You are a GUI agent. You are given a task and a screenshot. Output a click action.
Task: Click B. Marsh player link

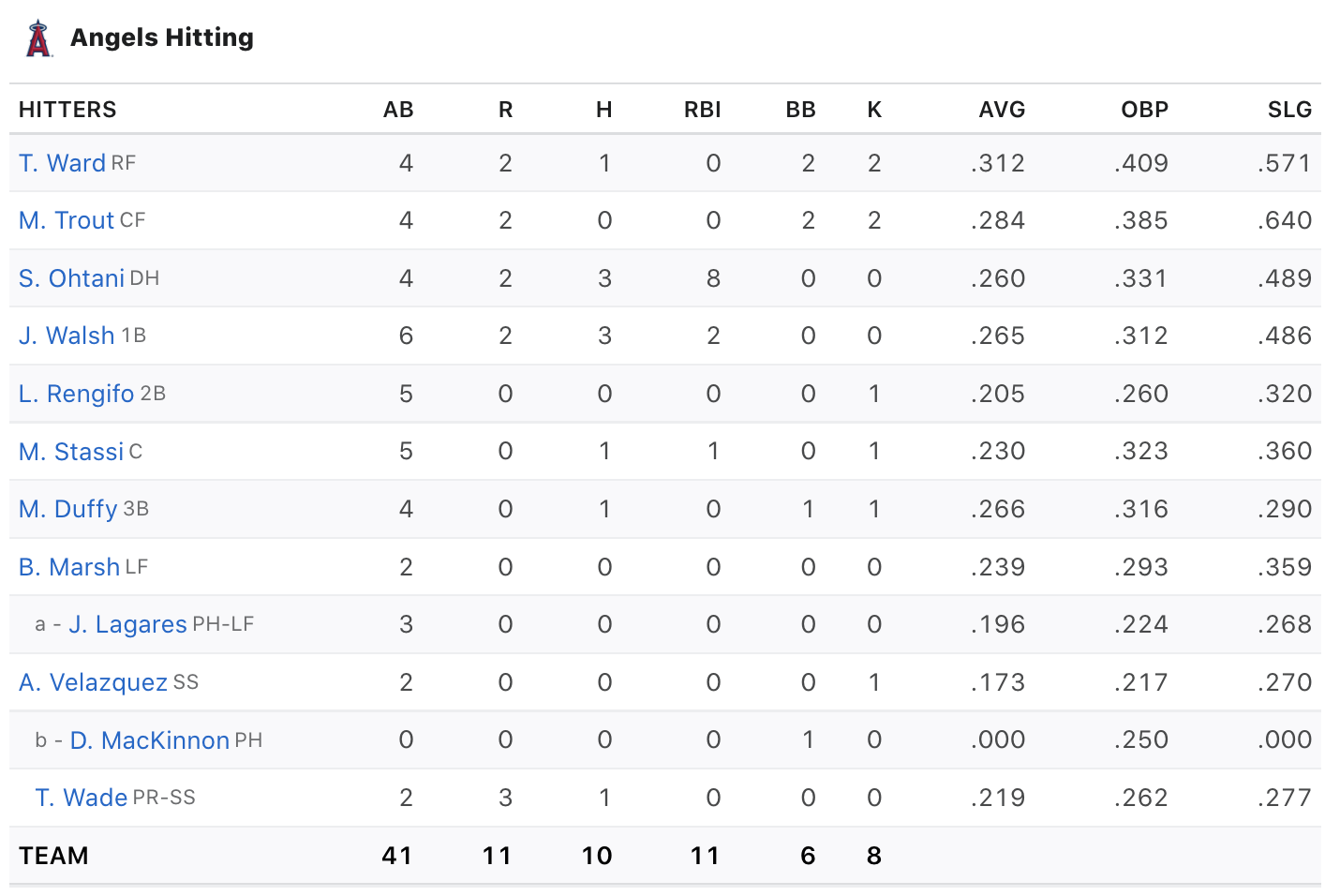point(69,567)
